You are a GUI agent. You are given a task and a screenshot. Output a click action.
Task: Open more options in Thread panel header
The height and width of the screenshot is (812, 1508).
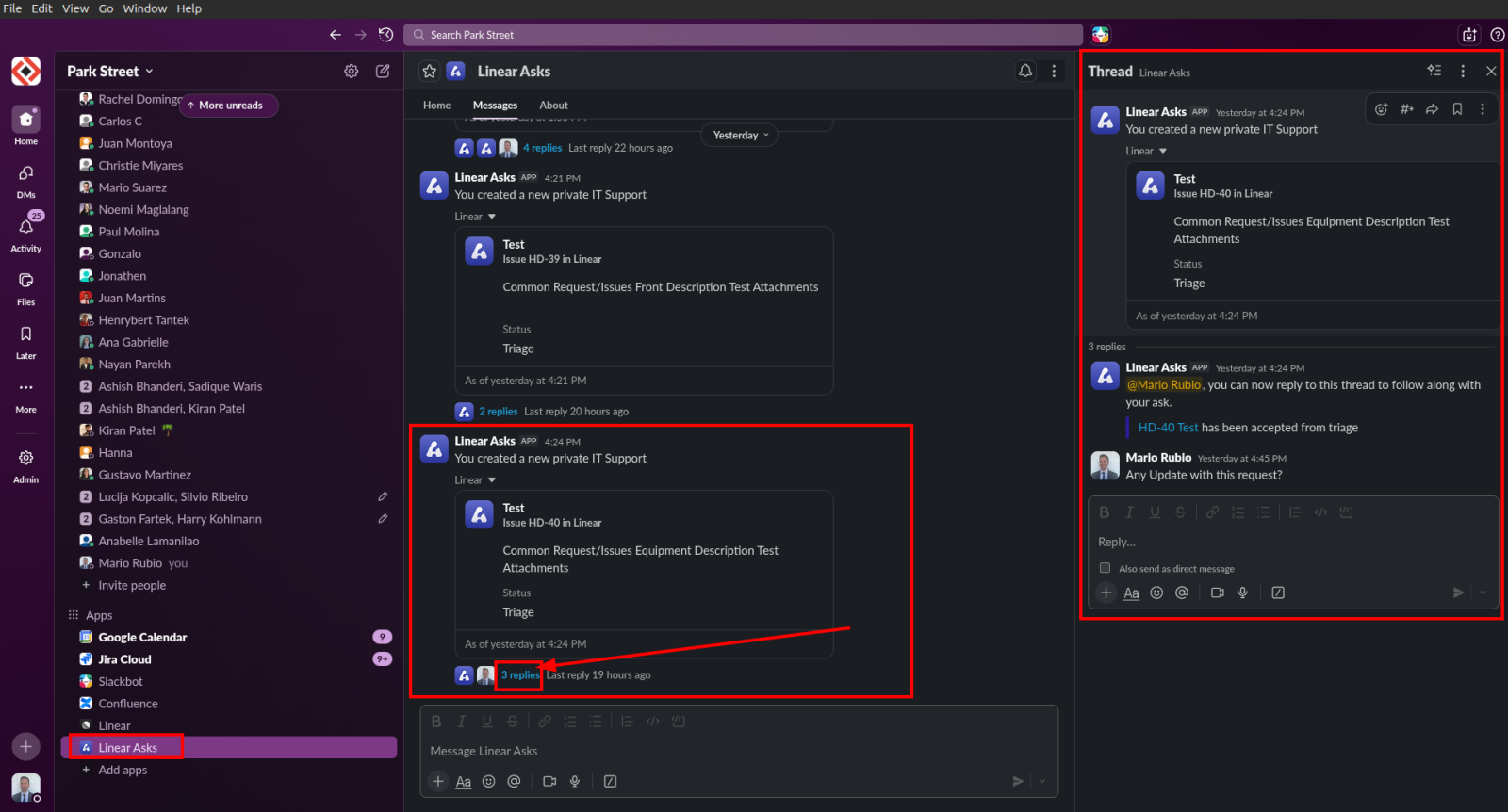[x=1463, y=71]
